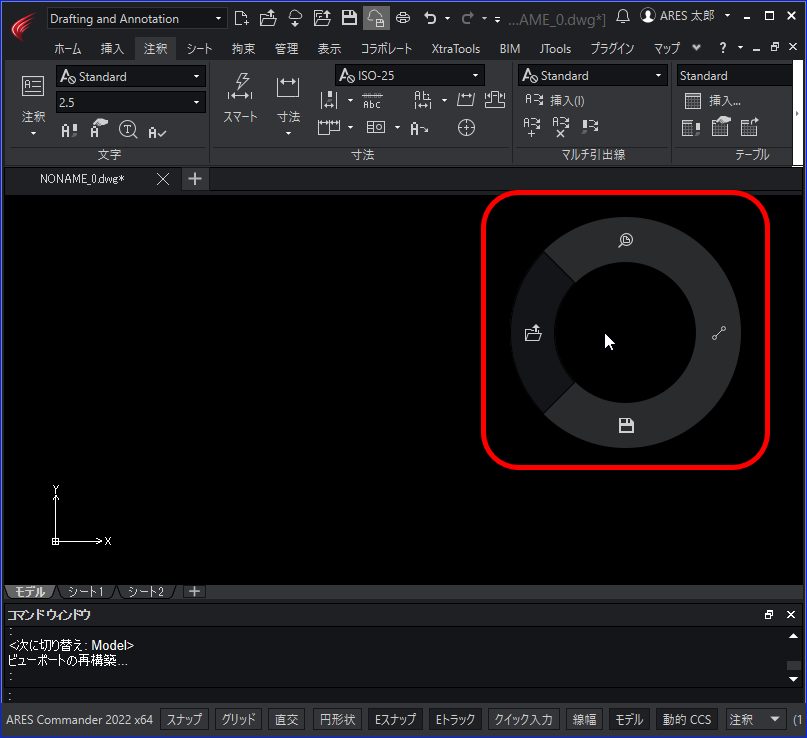Toggle グリッド display in the status bar
The height and width of the screenshot is (738, 807).
click(239, 719)
